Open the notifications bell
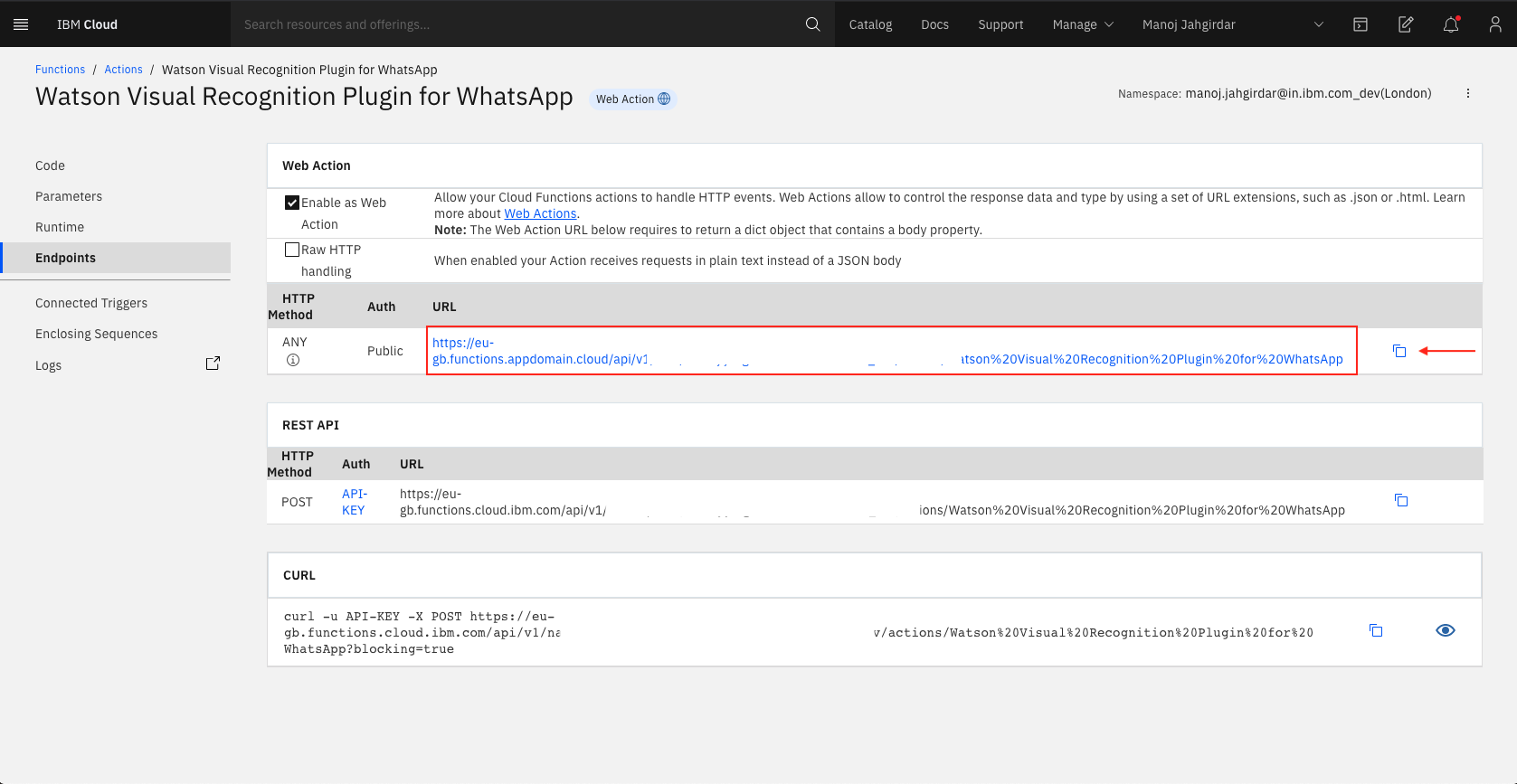Image resolution: width=1517 pixels, height=784 pixels. coord(1451,24)
